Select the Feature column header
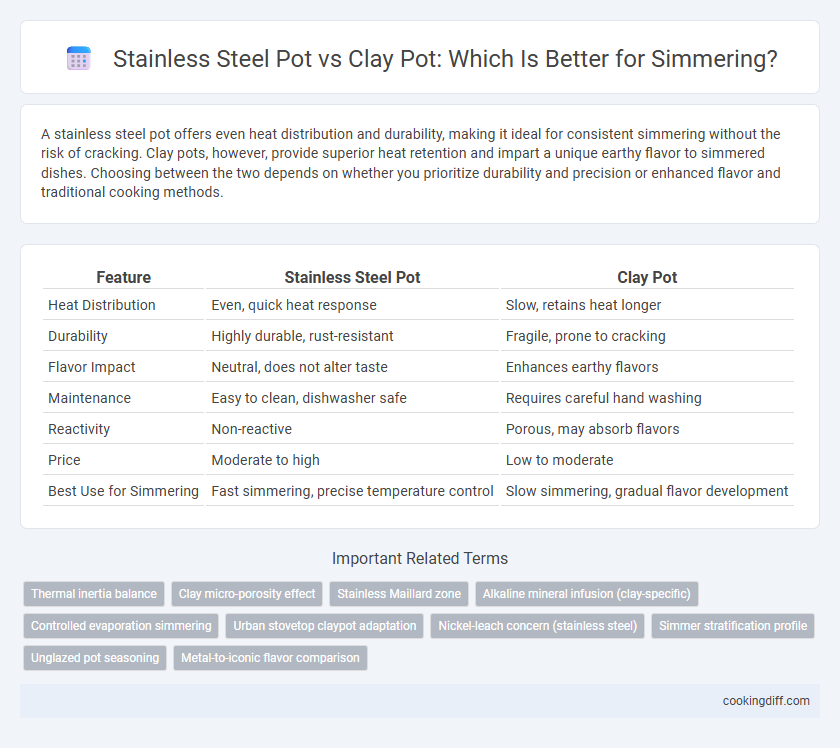This screenshot has height=748, width=840. [123, 277]
